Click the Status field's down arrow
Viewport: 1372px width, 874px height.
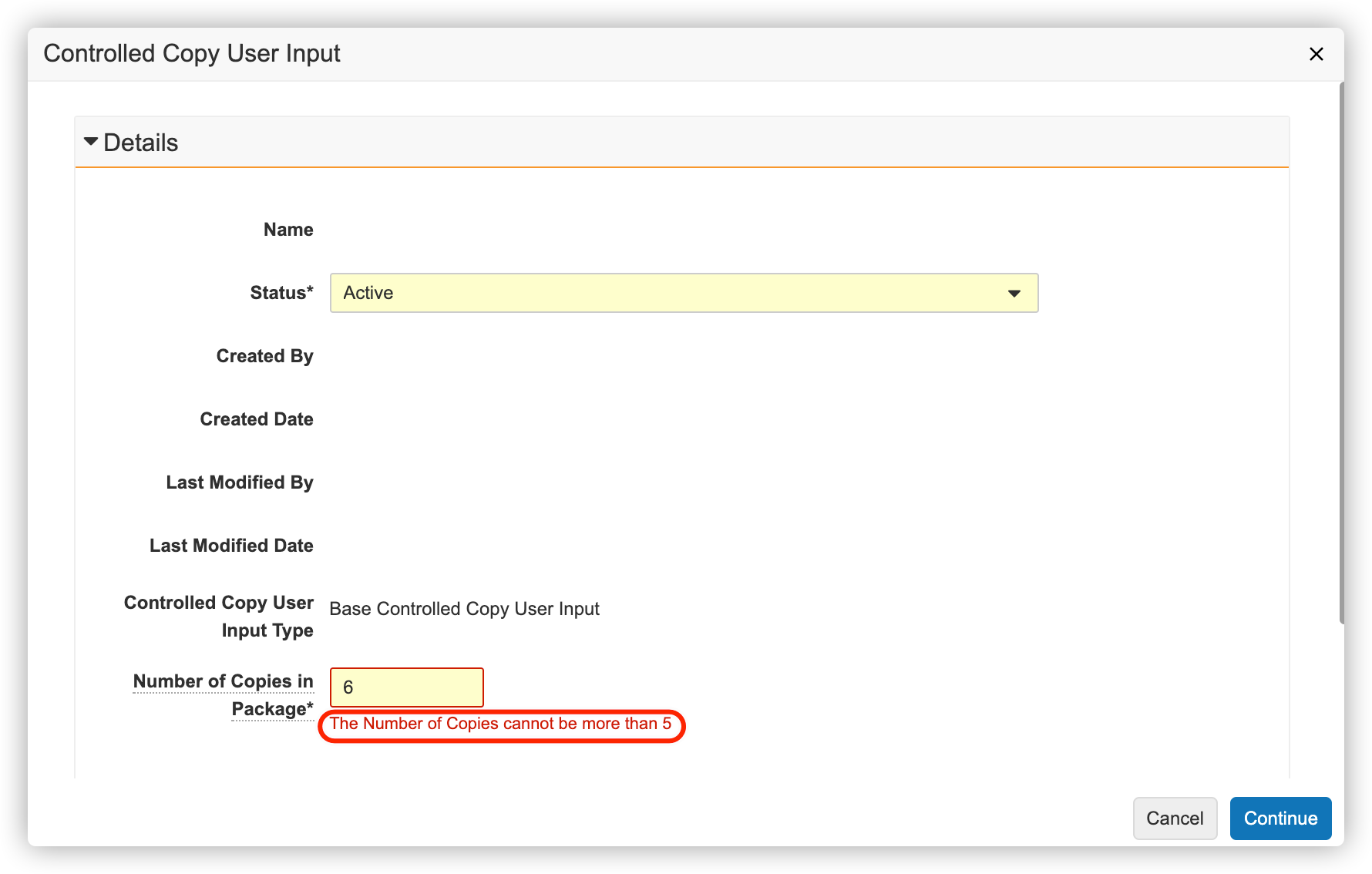pyautogui.click(x=1014, y=294)
